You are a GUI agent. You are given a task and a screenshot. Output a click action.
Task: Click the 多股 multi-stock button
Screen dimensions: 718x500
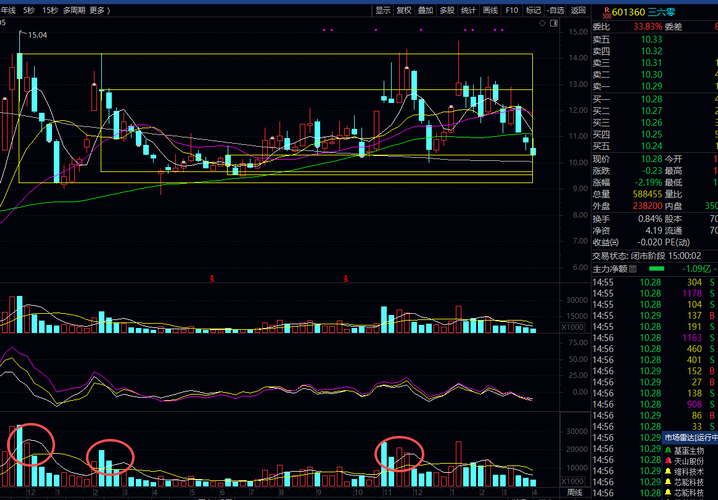coord(447,10)
